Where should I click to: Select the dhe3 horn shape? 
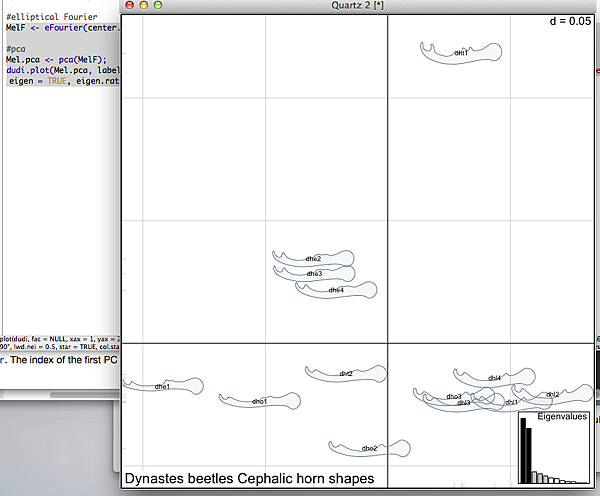(x=314, y=274)
